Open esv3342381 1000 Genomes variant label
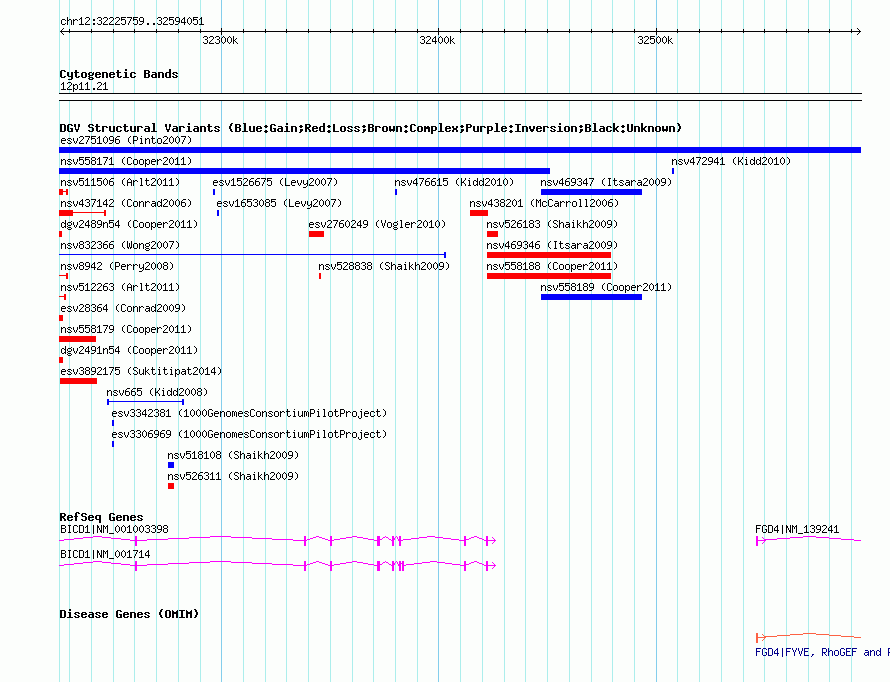Viewport: 890px width, 682px height. click(249, 413)
